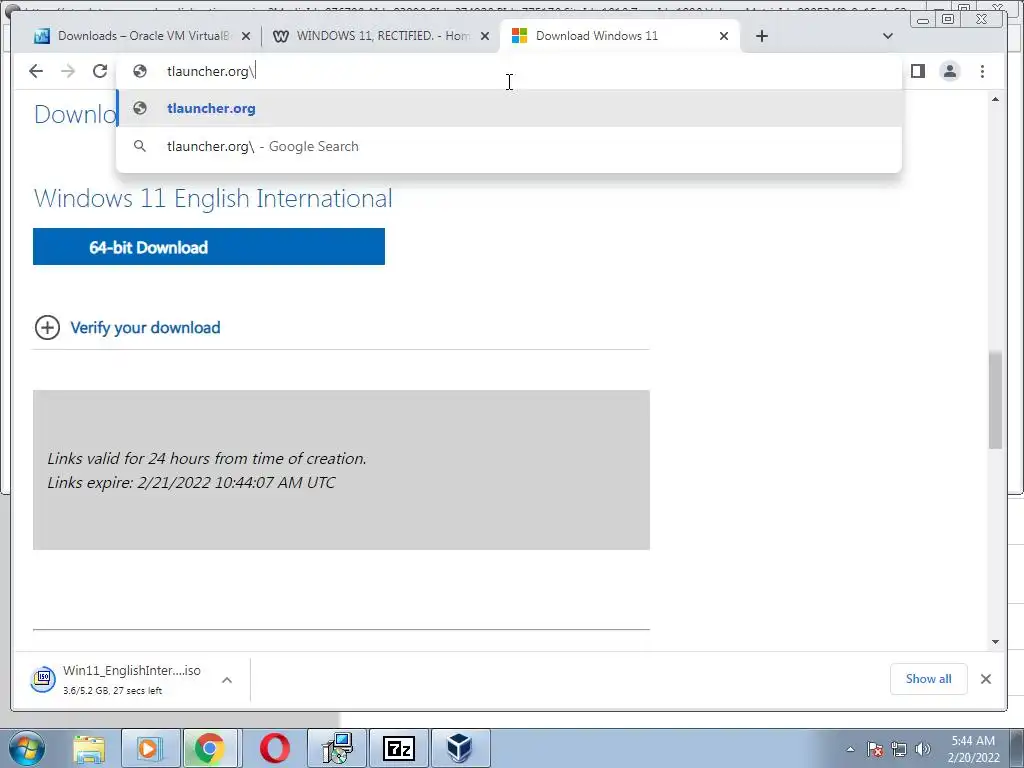Click the 64-bit Download button
This screenshot has height=768, width=1024.
point(209,247)
